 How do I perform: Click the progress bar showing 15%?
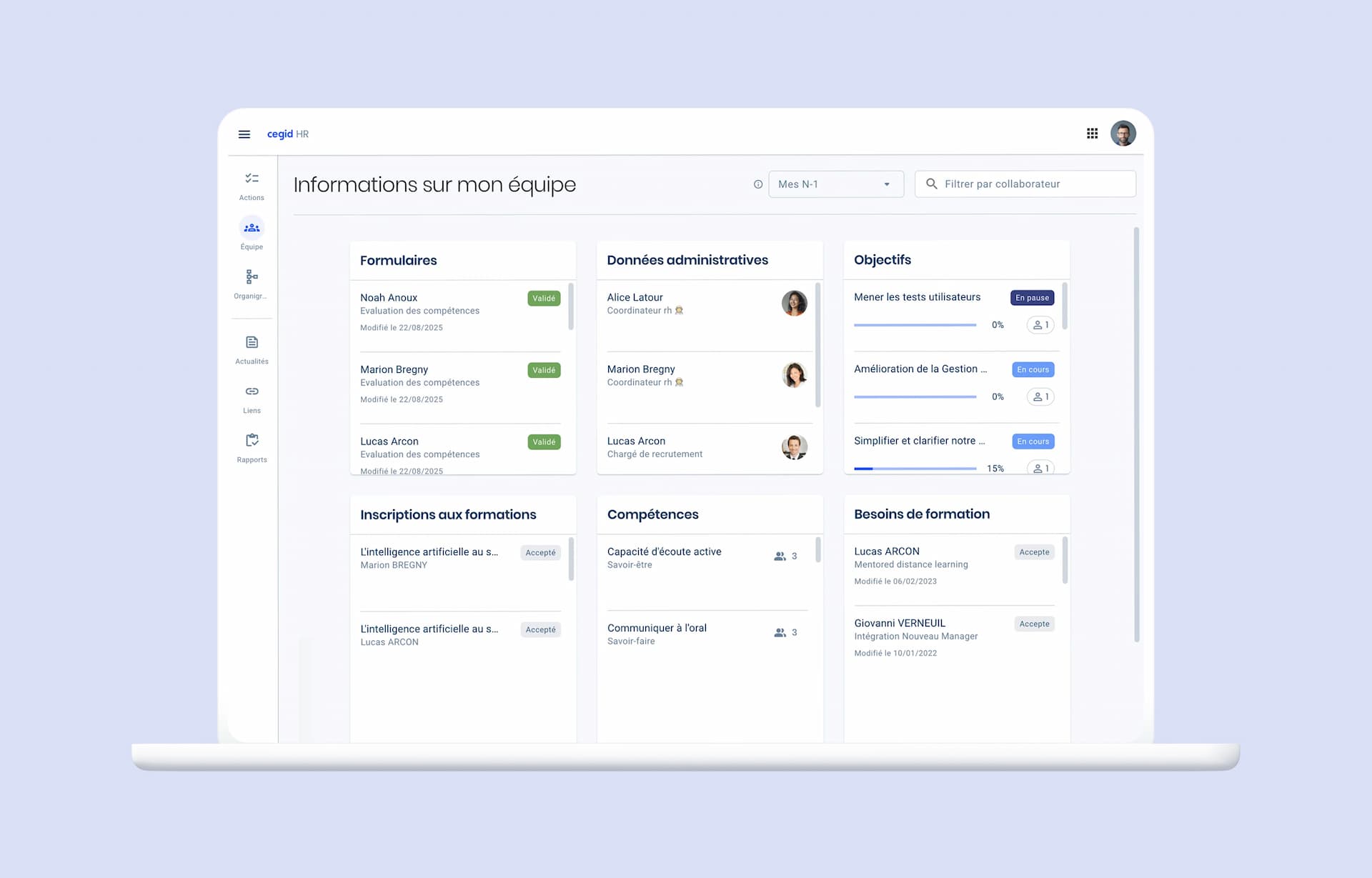point(915,469)
